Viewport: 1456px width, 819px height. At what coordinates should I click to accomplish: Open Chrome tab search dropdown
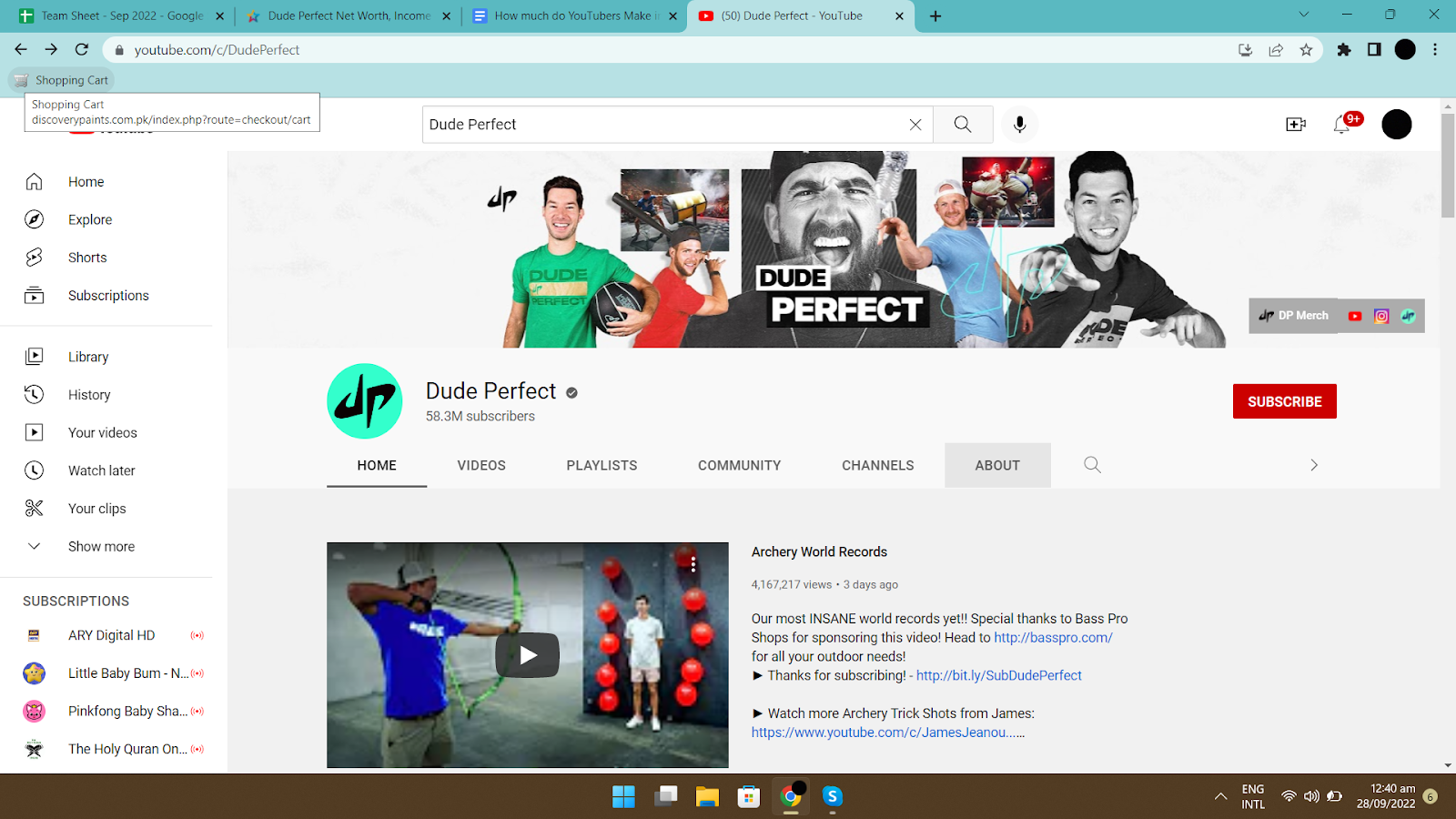tap(1304, 15)
